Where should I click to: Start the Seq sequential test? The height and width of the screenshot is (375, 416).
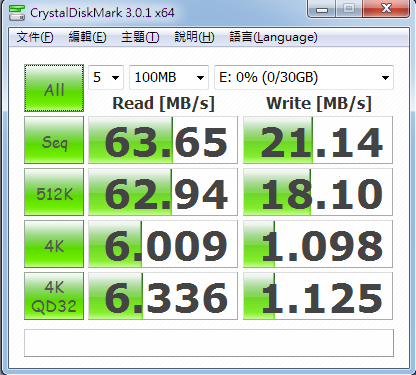point(54,140)
